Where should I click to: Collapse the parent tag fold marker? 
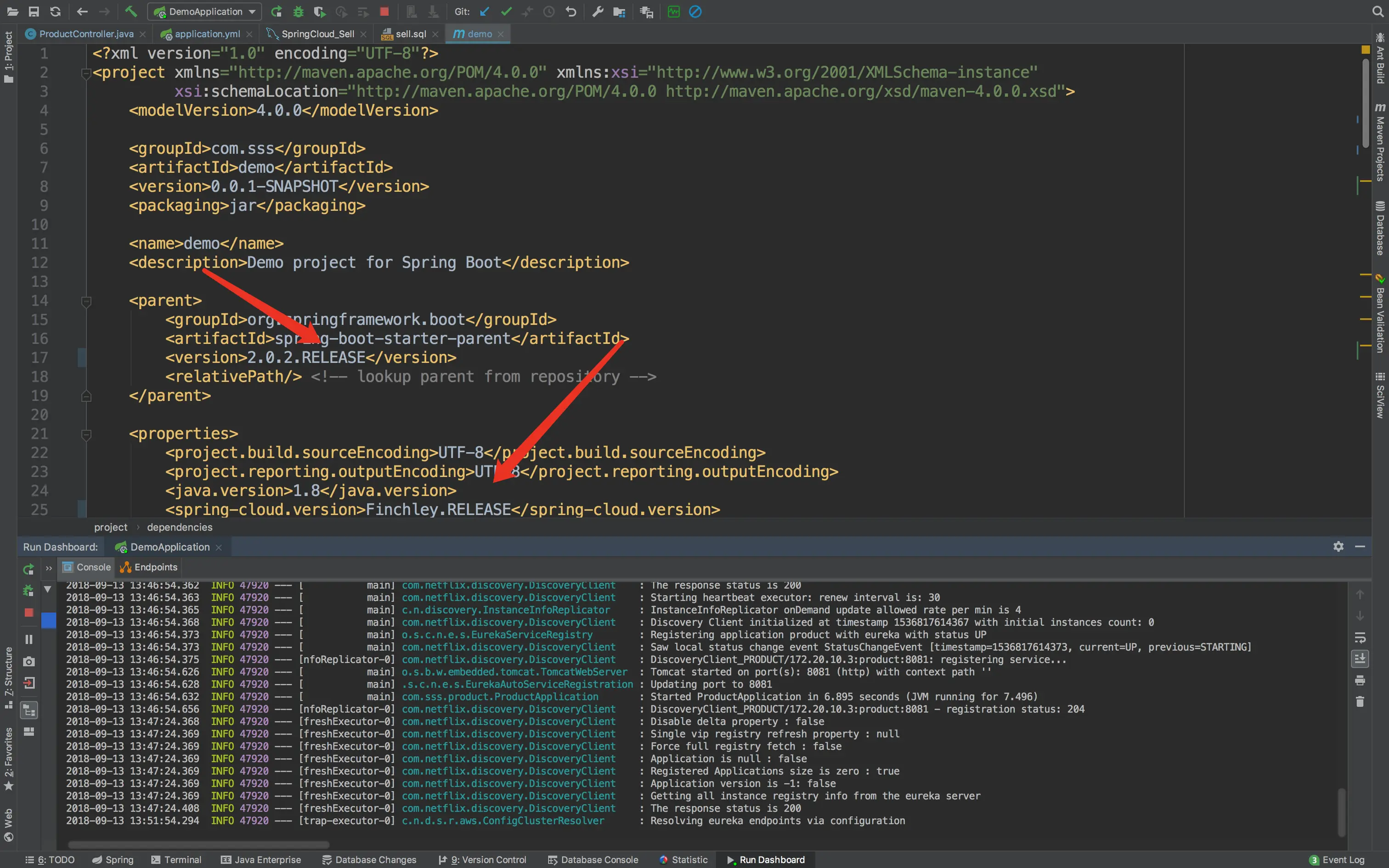[86, 301]
